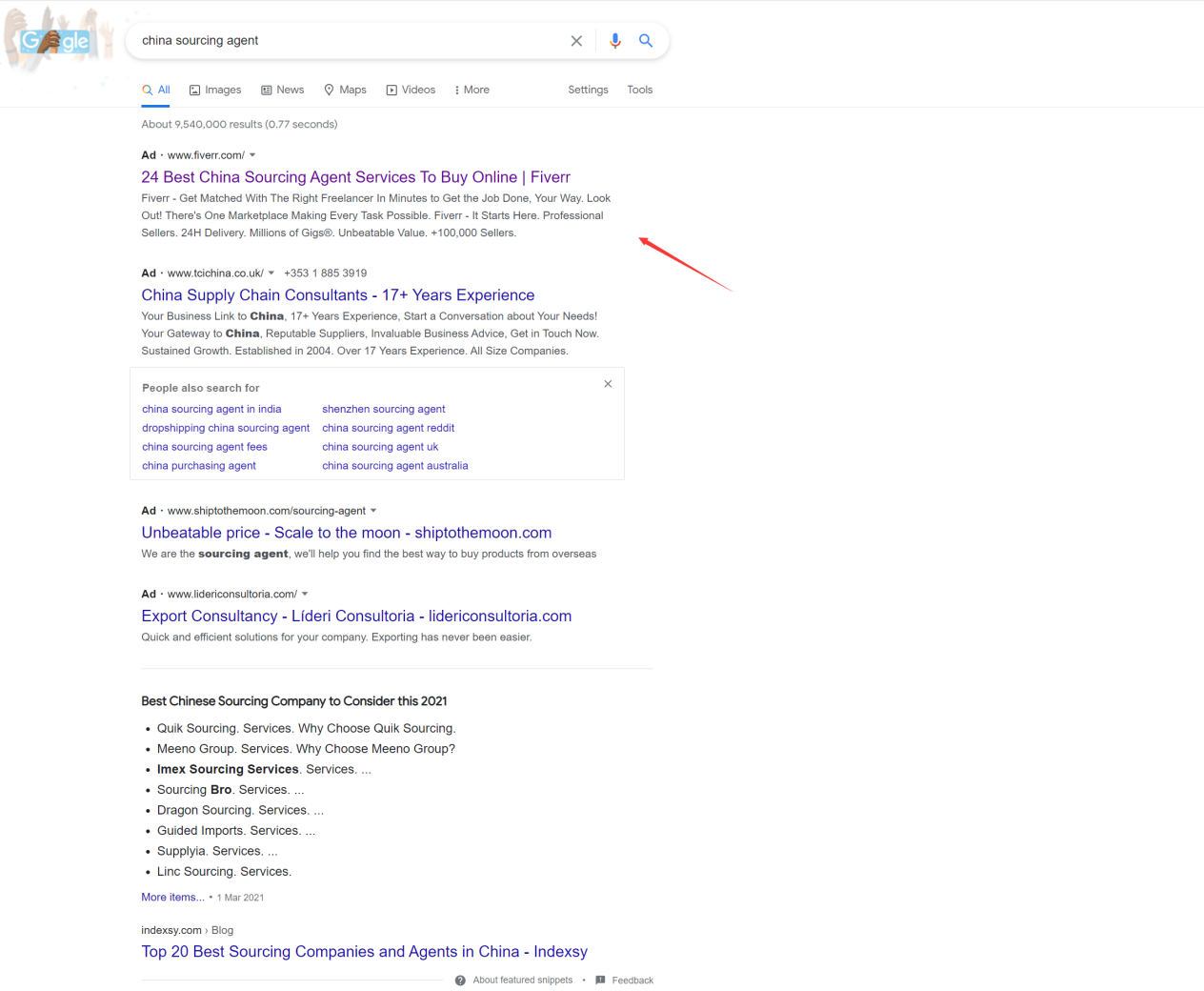
Task: Click the www.fiverr.com/ ad URL
Action: click(x=206, y=155)
